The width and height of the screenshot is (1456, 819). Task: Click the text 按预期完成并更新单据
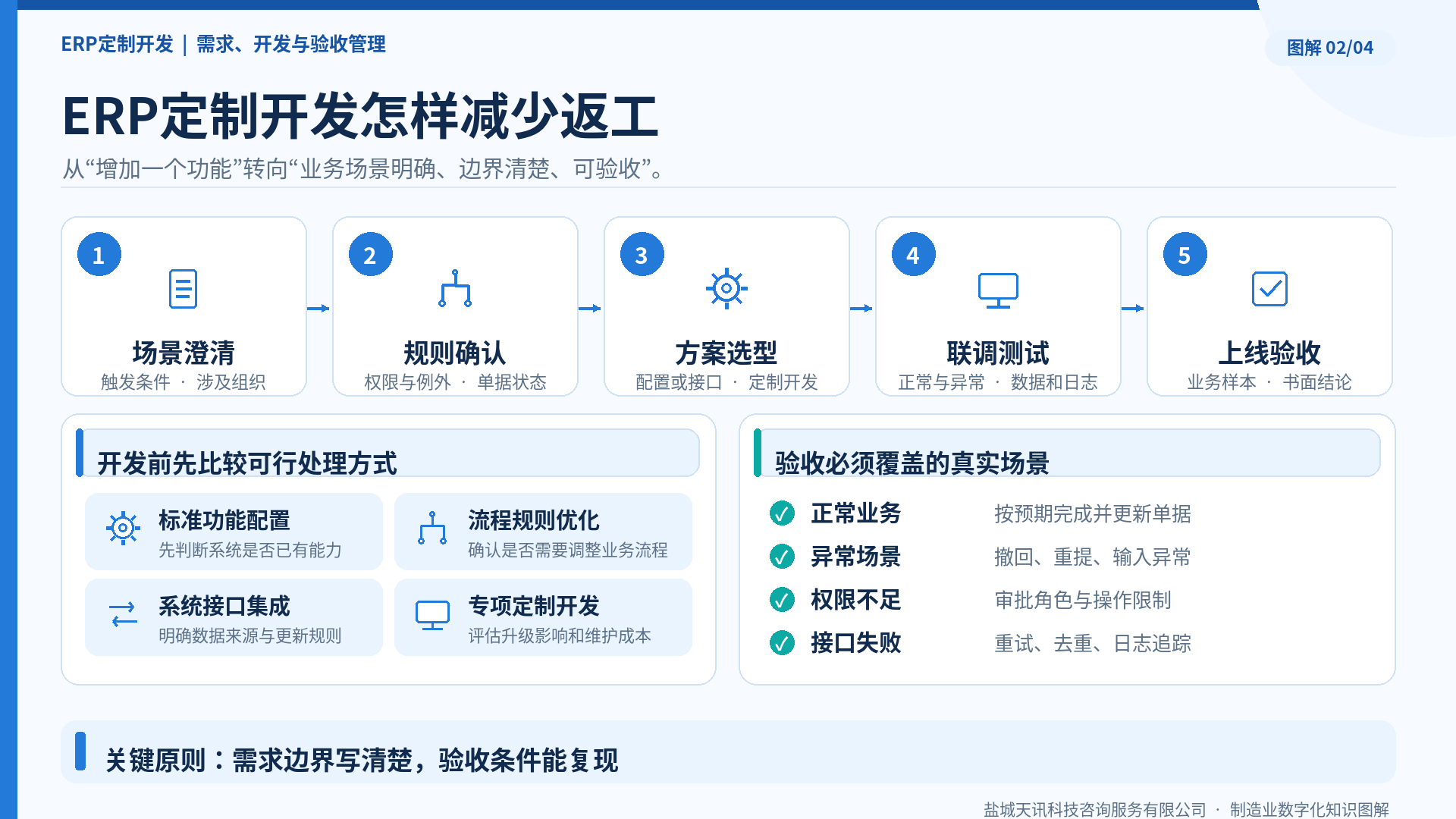pos(1093,513)
